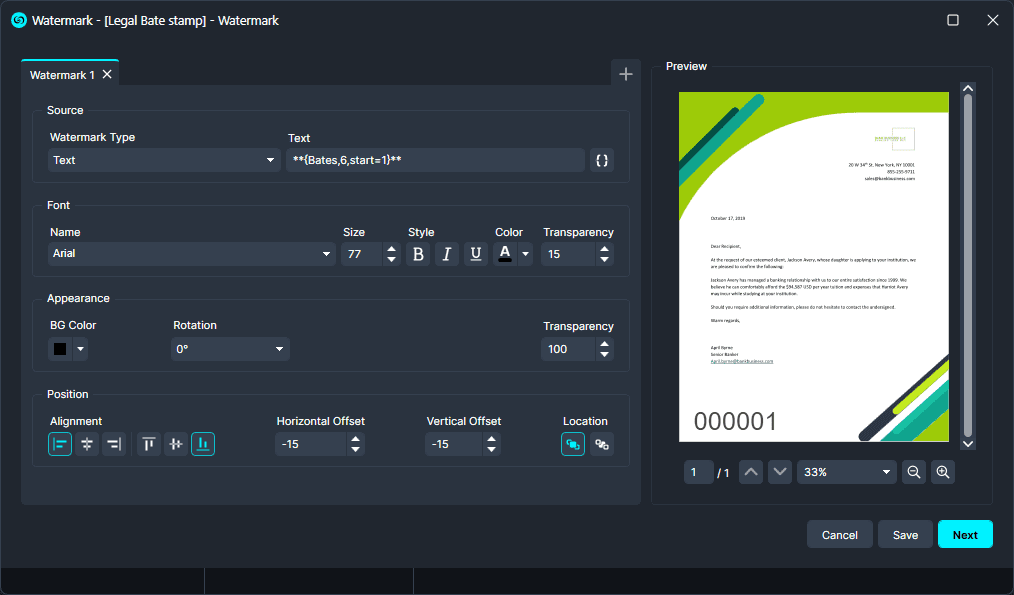Open the Watermark Type dropdown
Image resolution: width=1014 pixels, height=595 pixels.
tap(165, 160)
